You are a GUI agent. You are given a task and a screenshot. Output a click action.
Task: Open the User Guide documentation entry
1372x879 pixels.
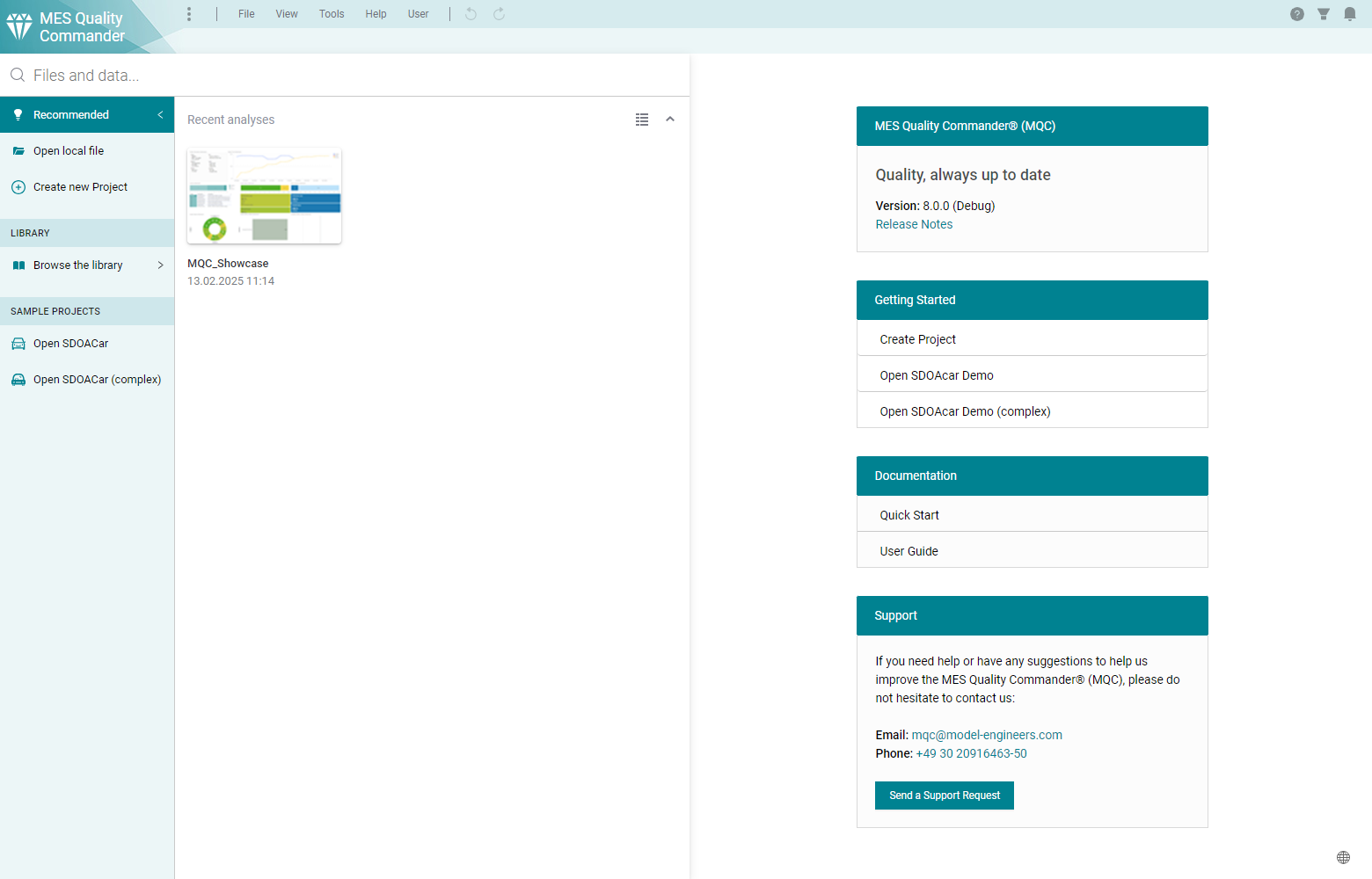point(909,551)
